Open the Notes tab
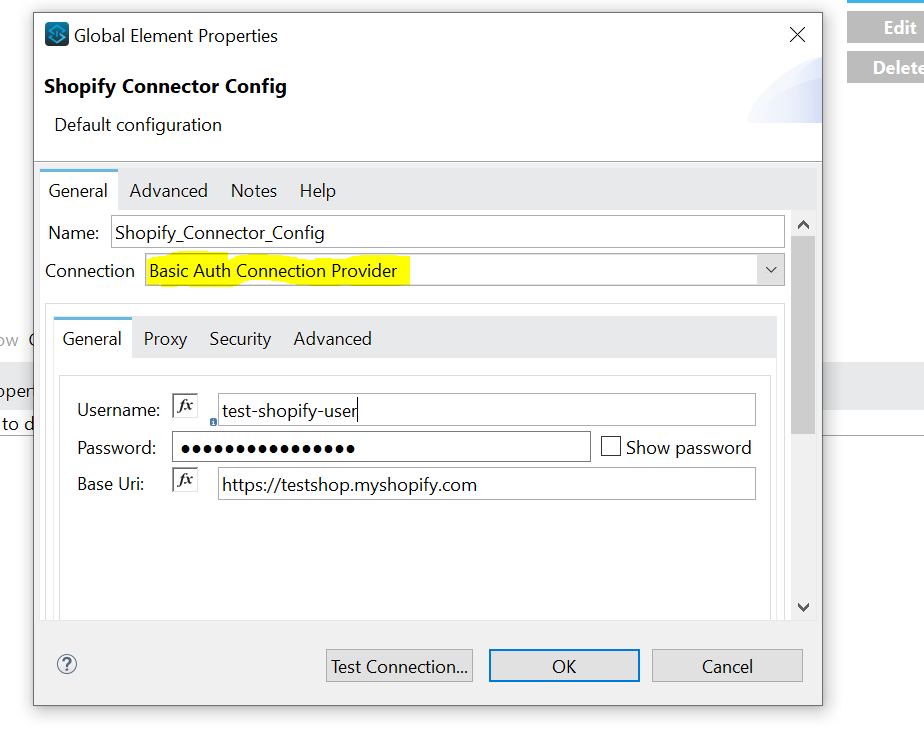924x731 pixels. (254, 191)
